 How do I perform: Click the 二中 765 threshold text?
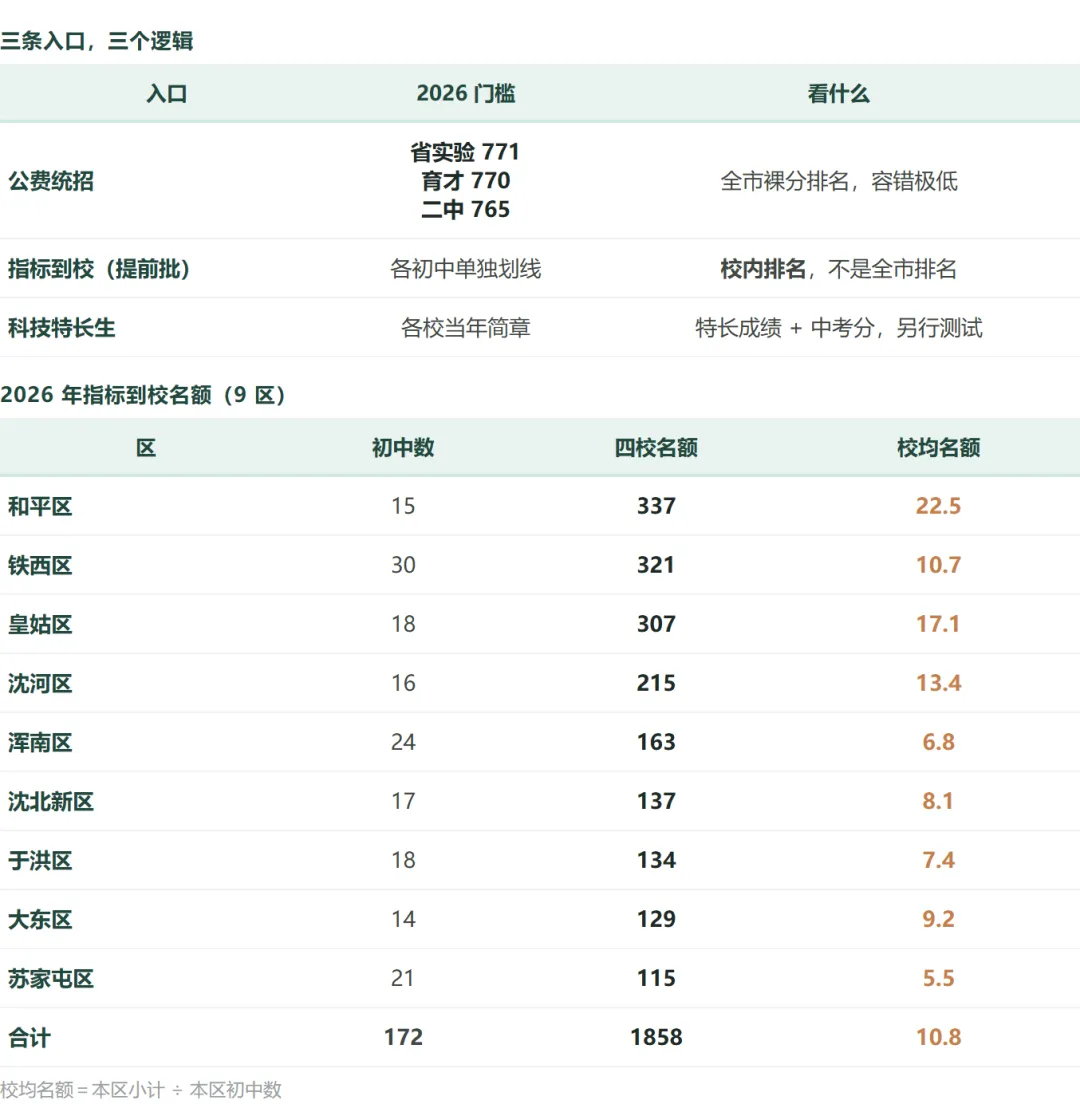point(465,210)
